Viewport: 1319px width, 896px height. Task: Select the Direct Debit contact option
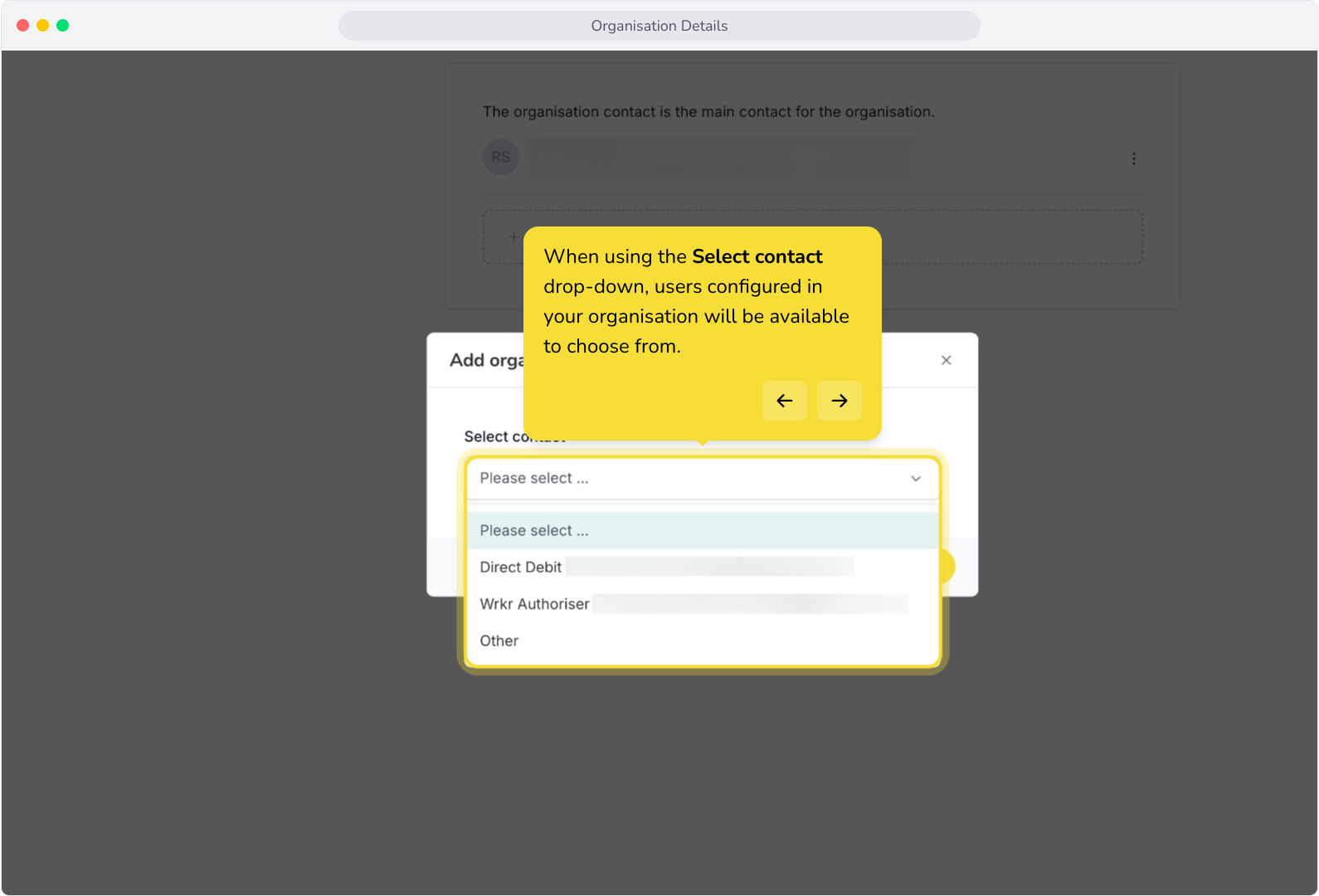coord(703,567)
